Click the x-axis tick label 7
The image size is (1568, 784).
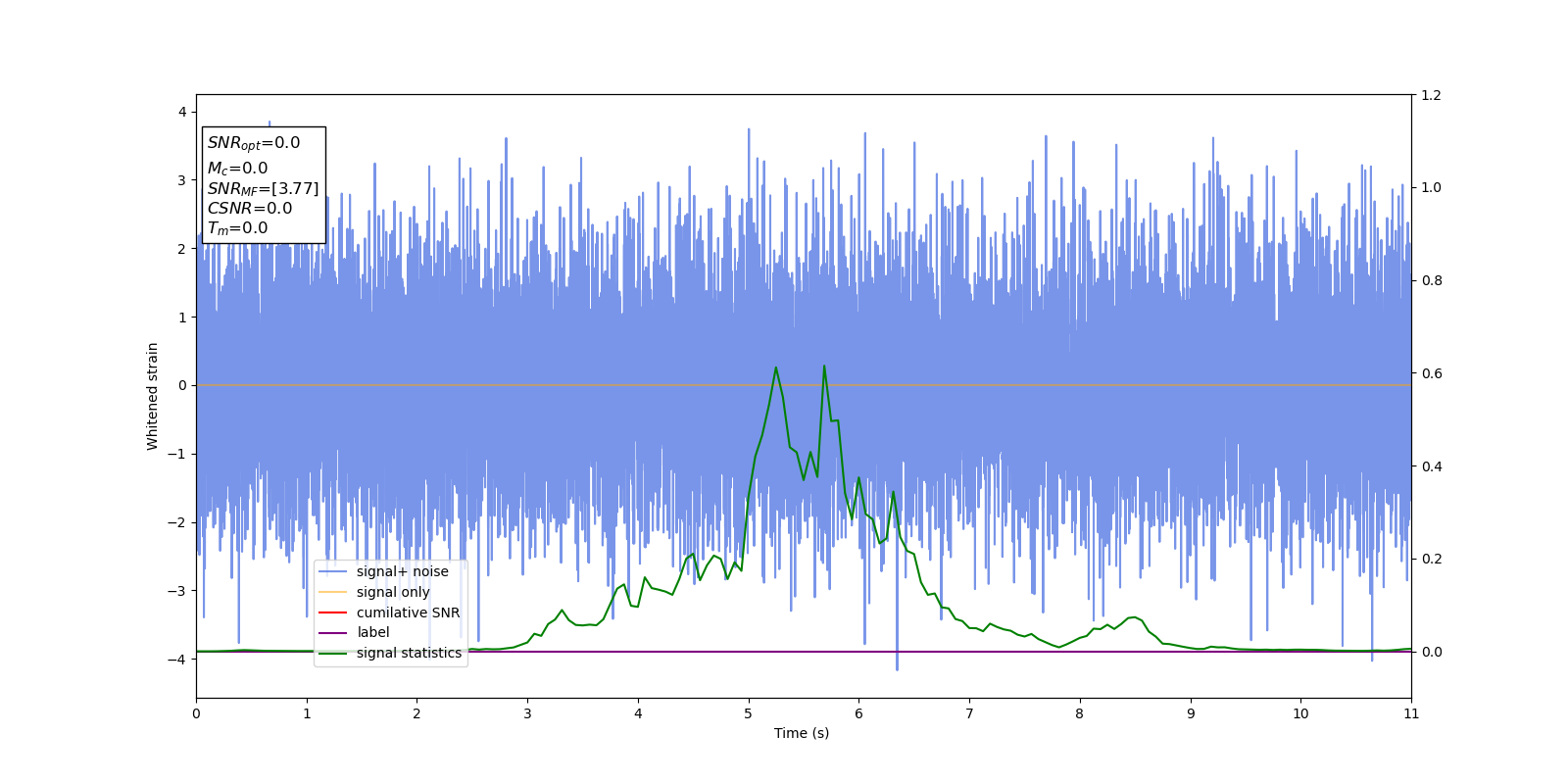click(x=969, y=713)
